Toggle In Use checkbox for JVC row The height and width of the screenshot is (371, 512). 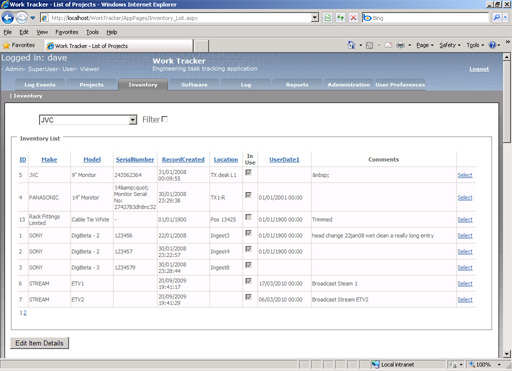(x=248, y=172)
